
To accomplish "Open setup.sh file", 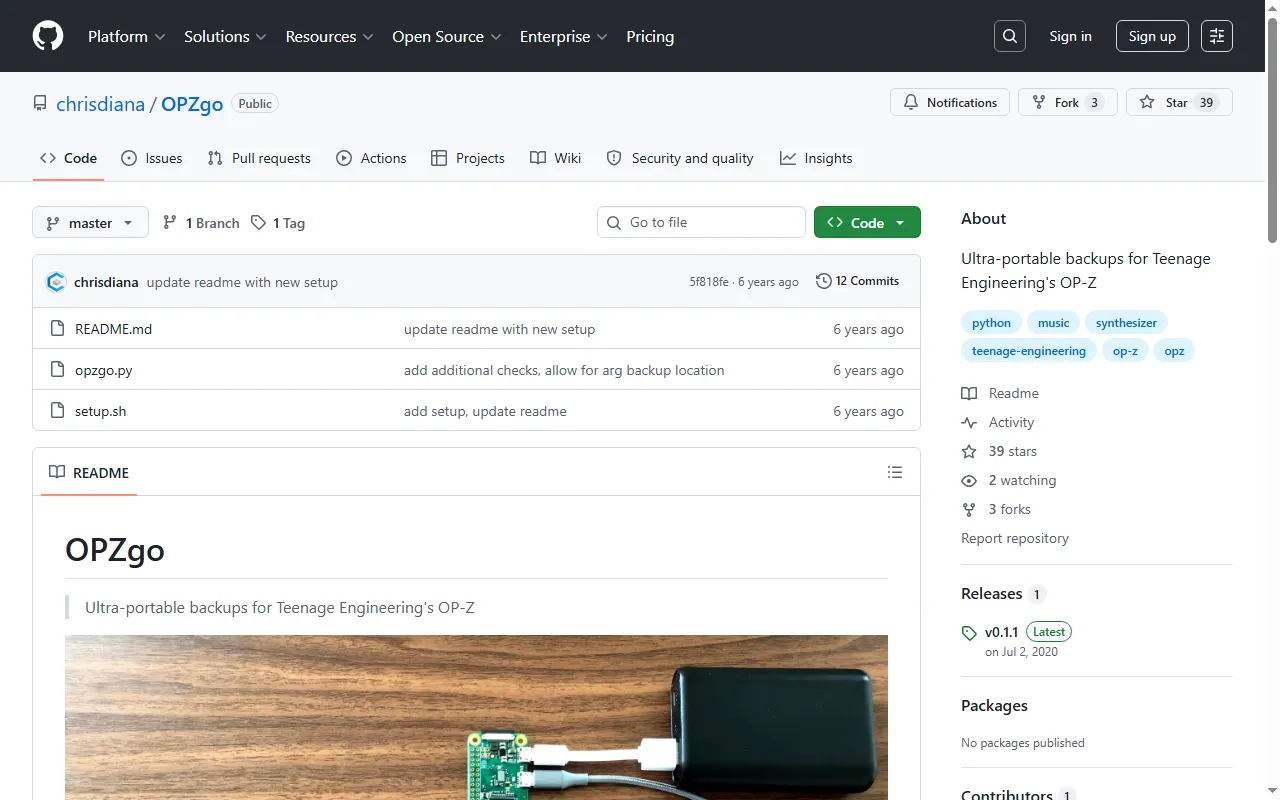I will click(100, 411).
